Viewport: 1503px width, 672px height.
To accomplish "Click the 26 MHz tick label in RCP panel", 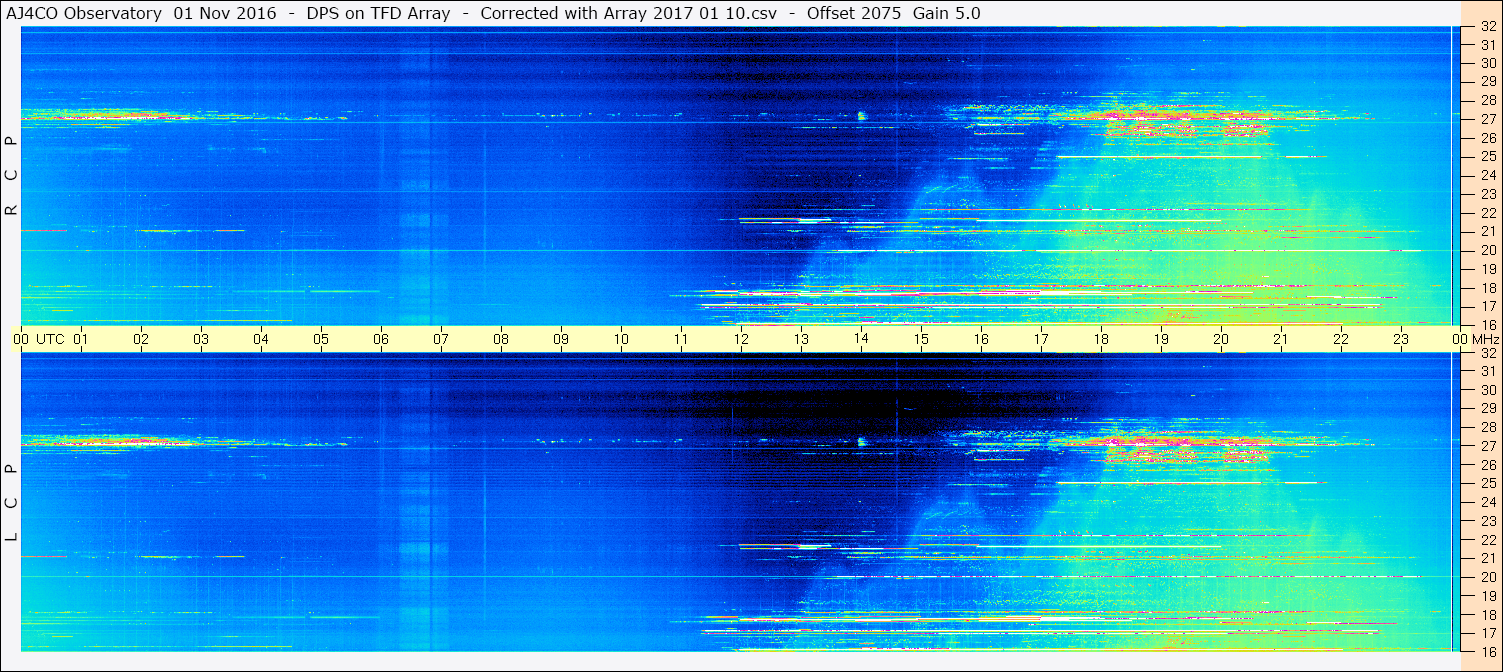I will [1488, 138].
